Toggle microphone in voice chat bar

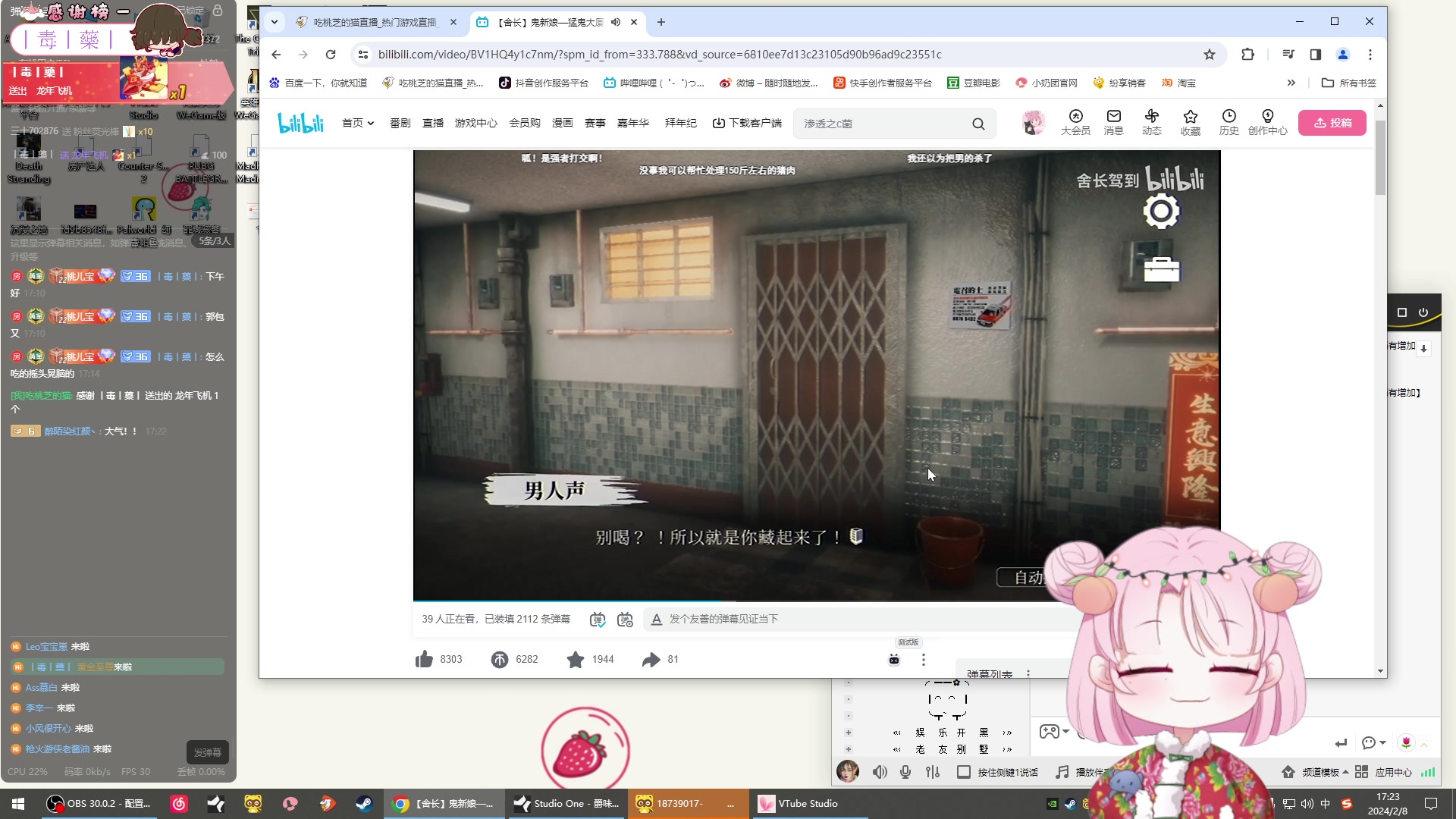[x=905, y=772]
